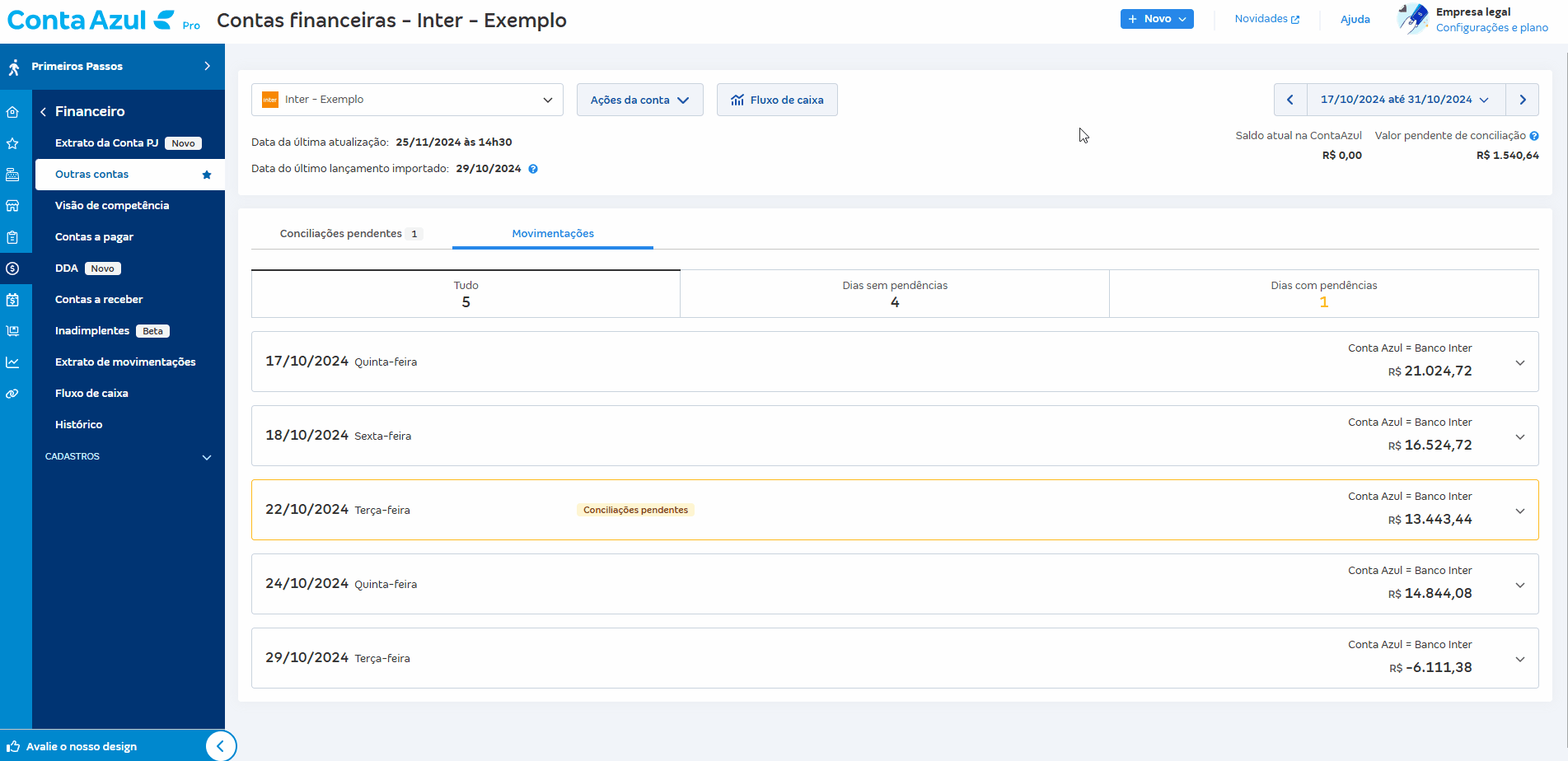The image size is (1568, 761).
Task: Open favorites via the sidebar star icon
Action: [12, 143]
